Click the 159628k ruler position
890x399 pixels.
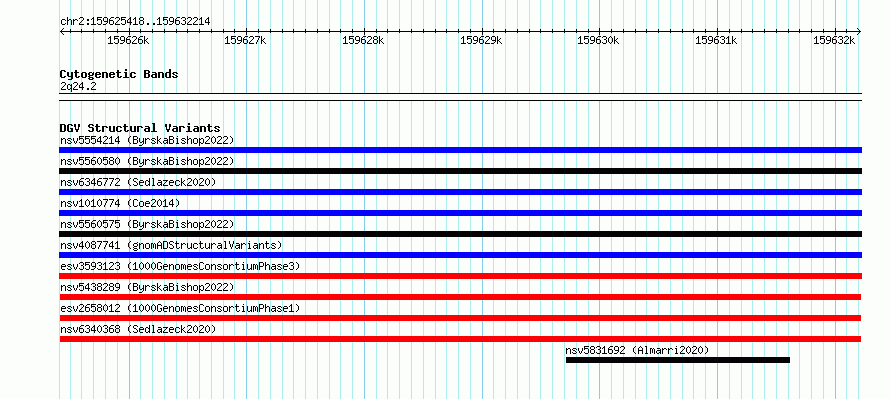pyautogui.click(x=363, y=40)
